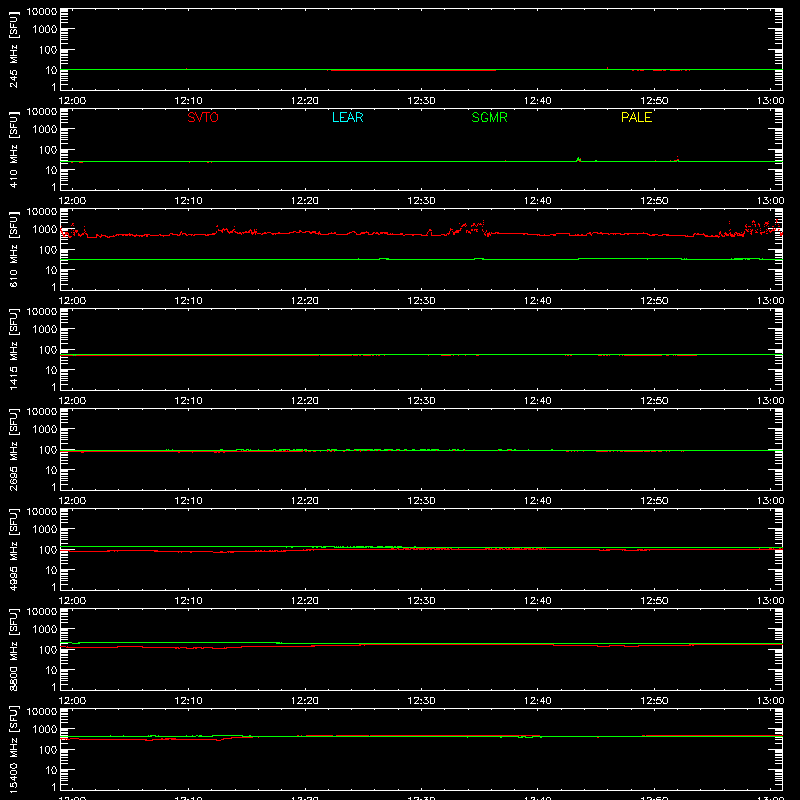Select the green SGMR legend label
The image size is (800, 800).
coord(489,117)
